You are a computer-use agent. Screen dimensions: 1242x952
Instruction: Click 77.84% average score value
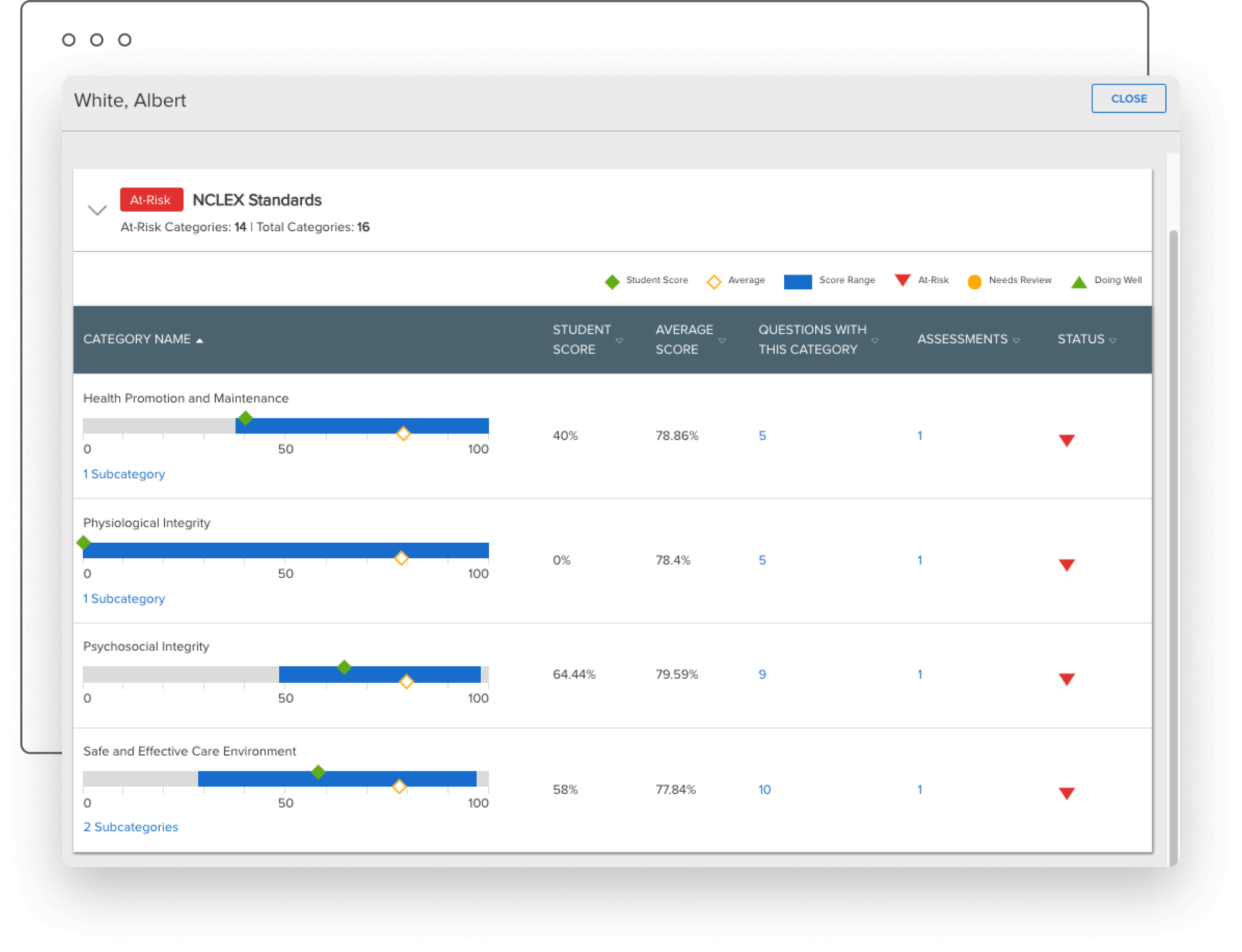pyautogui.click(x=676, y=790)
